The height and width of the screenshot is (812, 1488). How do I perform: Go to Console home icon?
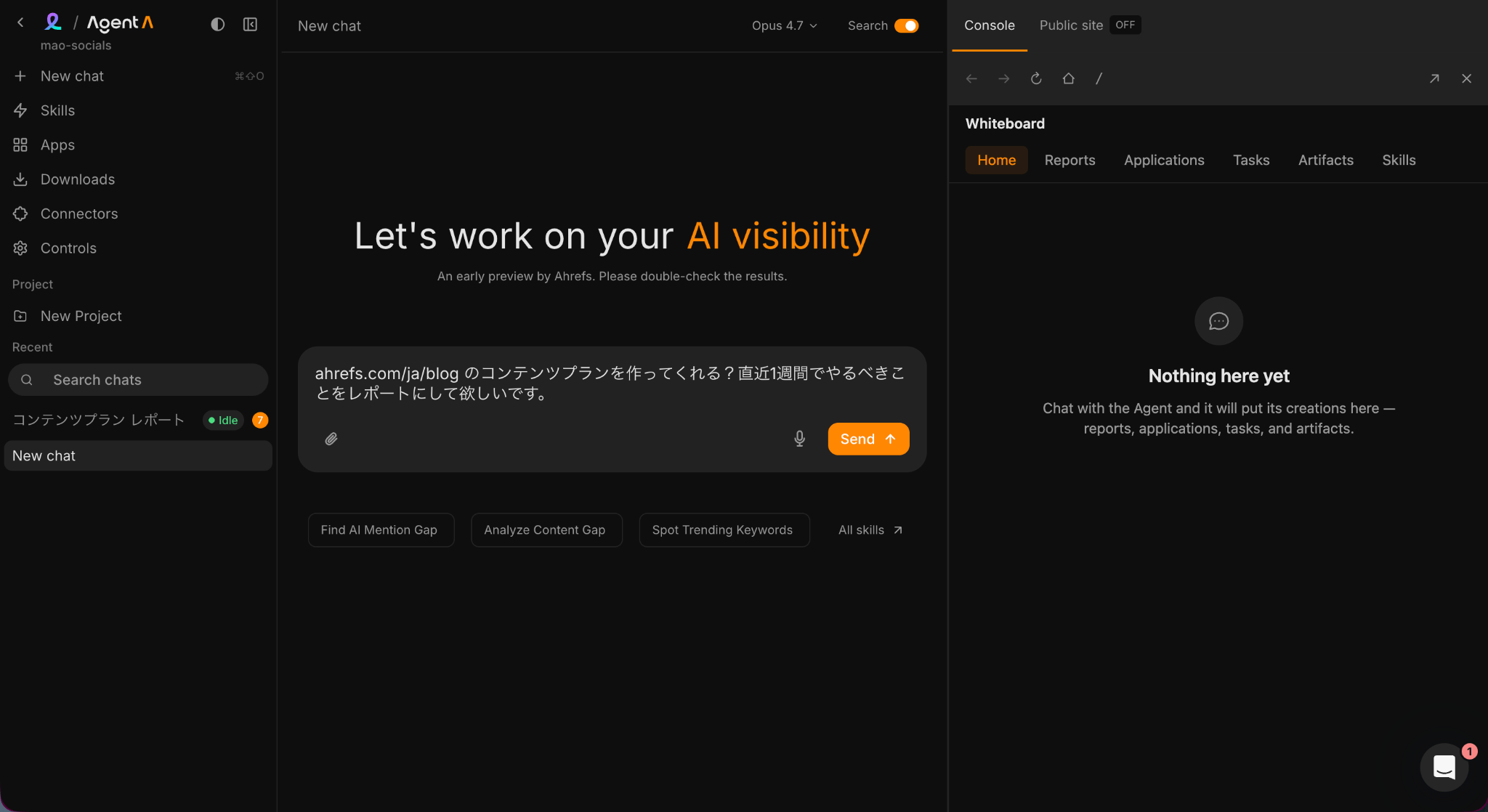[x=1068, y=78]
